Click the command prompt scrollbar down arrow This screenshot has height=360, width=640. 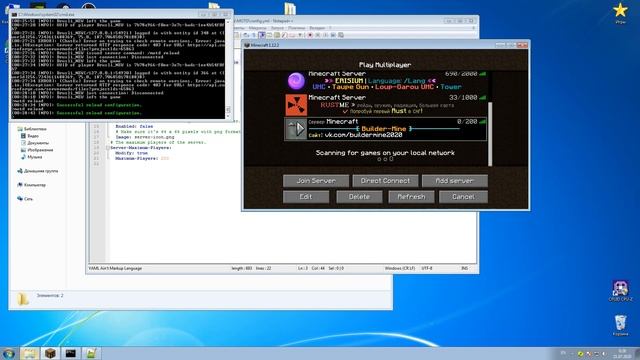[228, 116]
